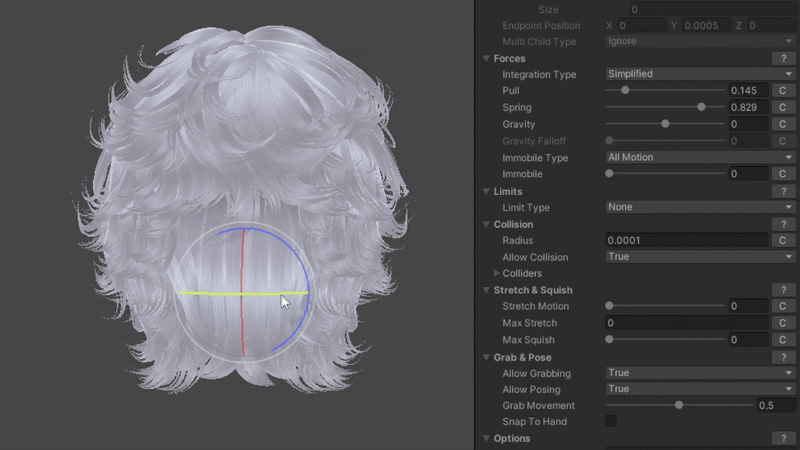
Task: Expand the Colliders list
Action: click(497, 273)
